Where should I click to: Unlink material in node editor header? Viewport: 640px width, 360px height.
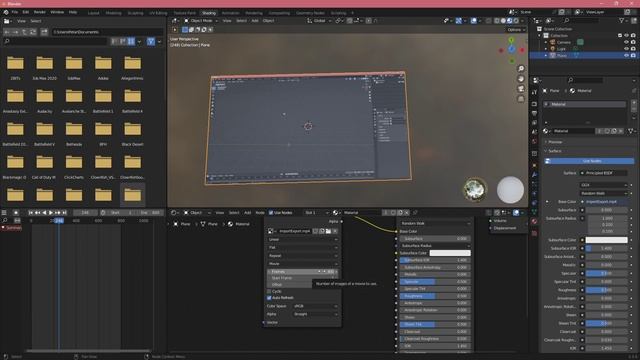click(x=407, y=213)
